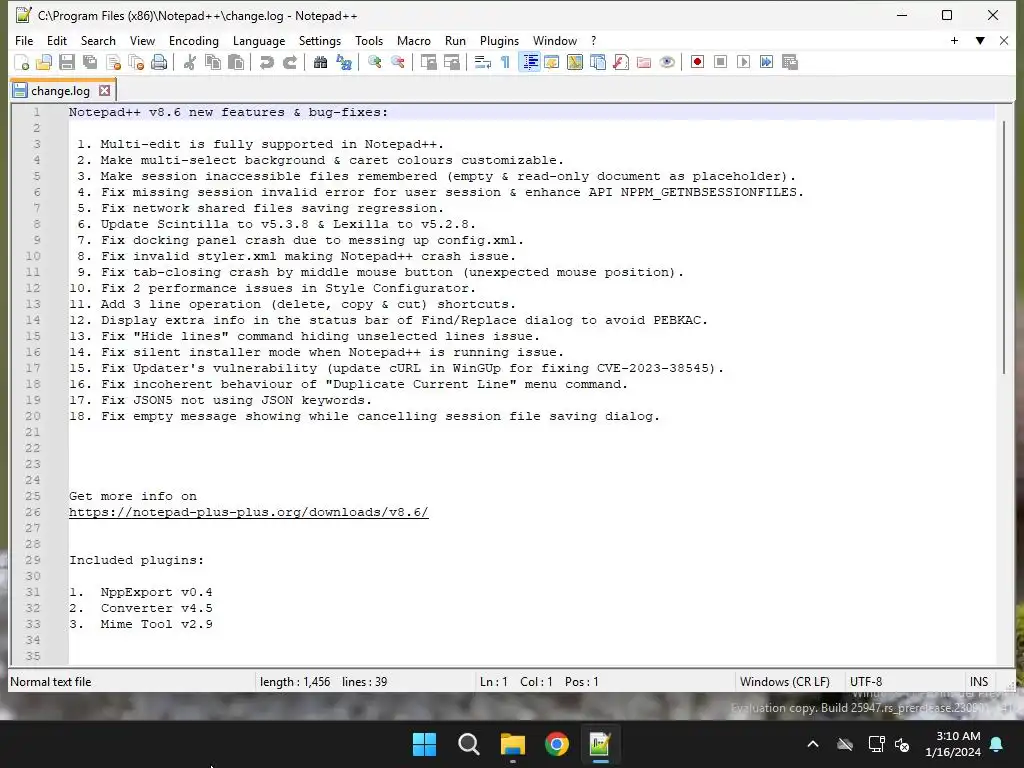The image size is (1024, 768).
Task: Open the Window menu
Action: tap(555, 40)
